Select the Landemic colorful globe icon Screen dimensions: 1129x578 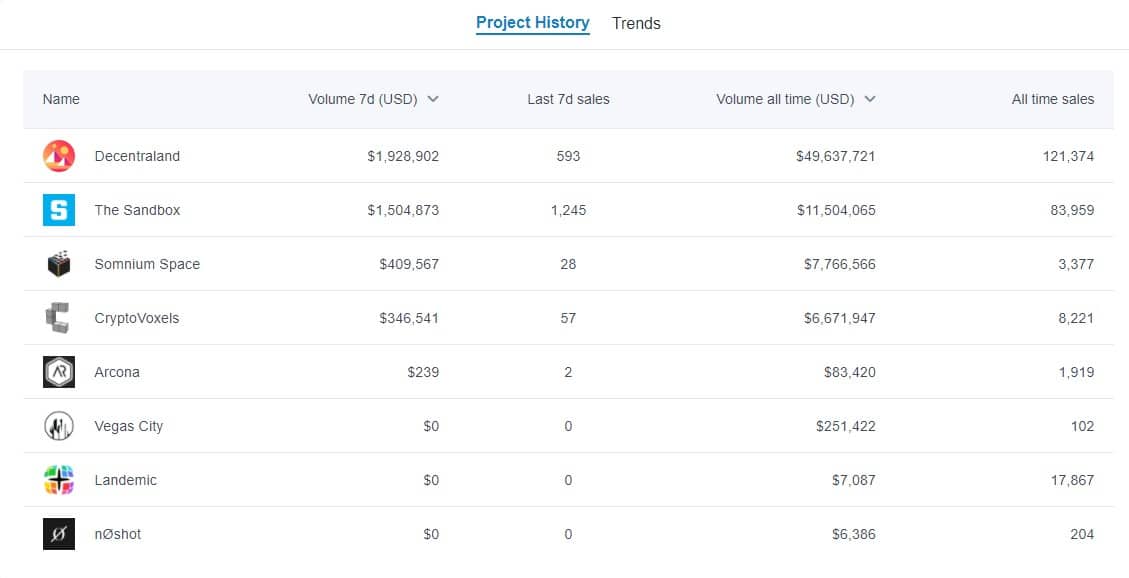click(x=59, y=480)
